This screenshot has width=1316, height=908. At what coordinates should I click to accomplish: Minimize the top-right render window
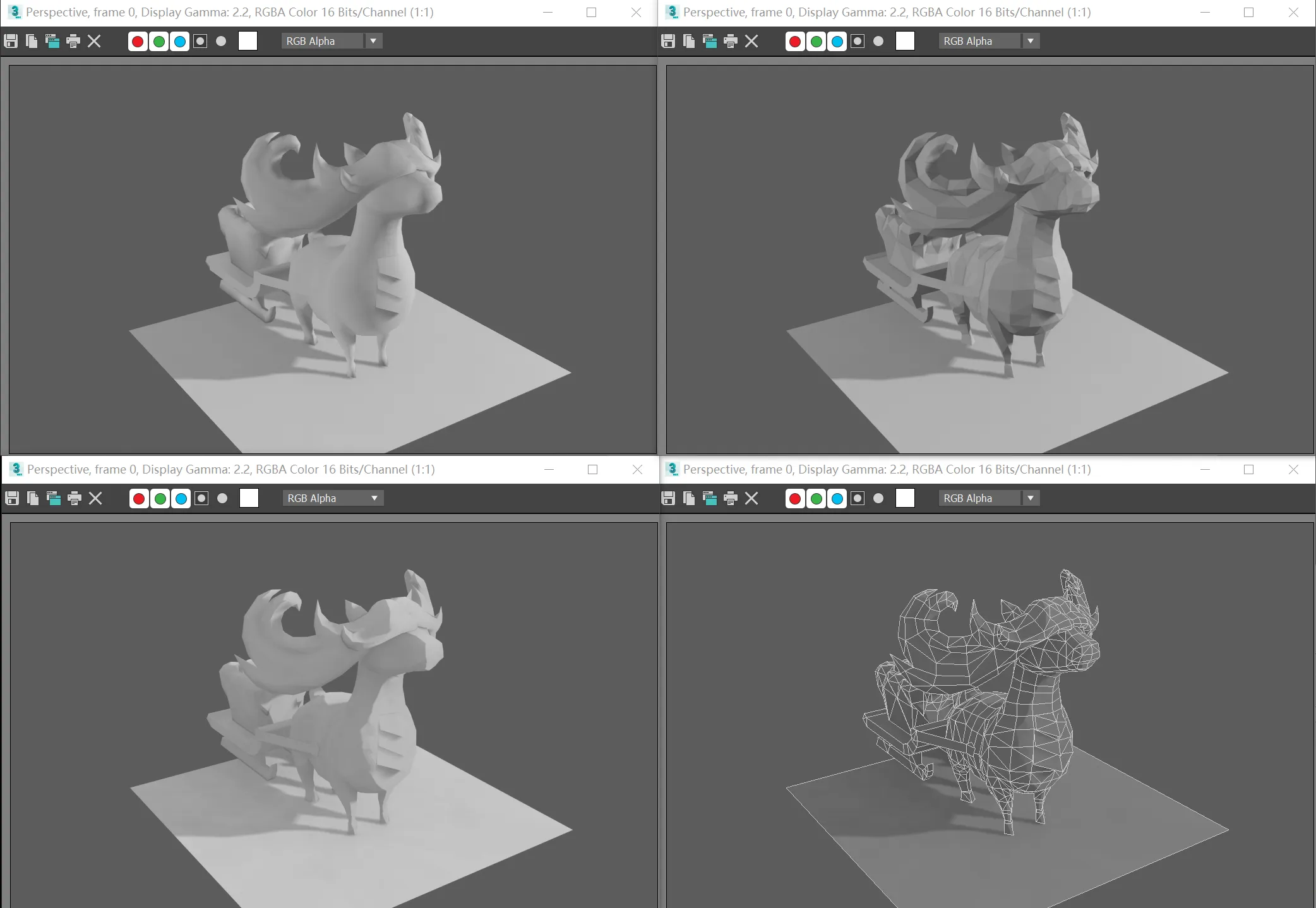(1205, 12)
